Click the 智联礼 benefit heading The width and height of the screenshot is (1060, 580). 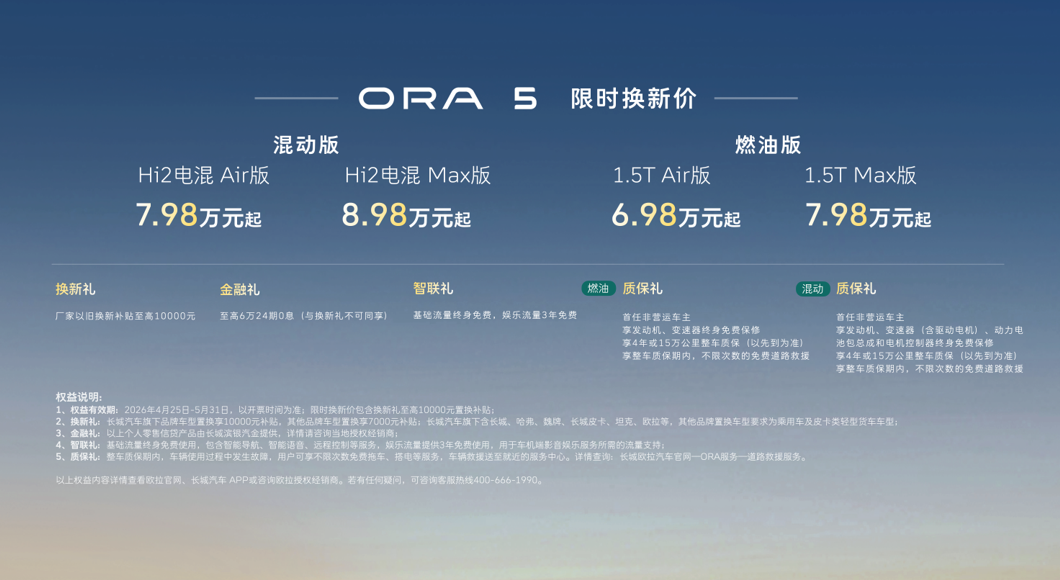[x=433, y=288]
